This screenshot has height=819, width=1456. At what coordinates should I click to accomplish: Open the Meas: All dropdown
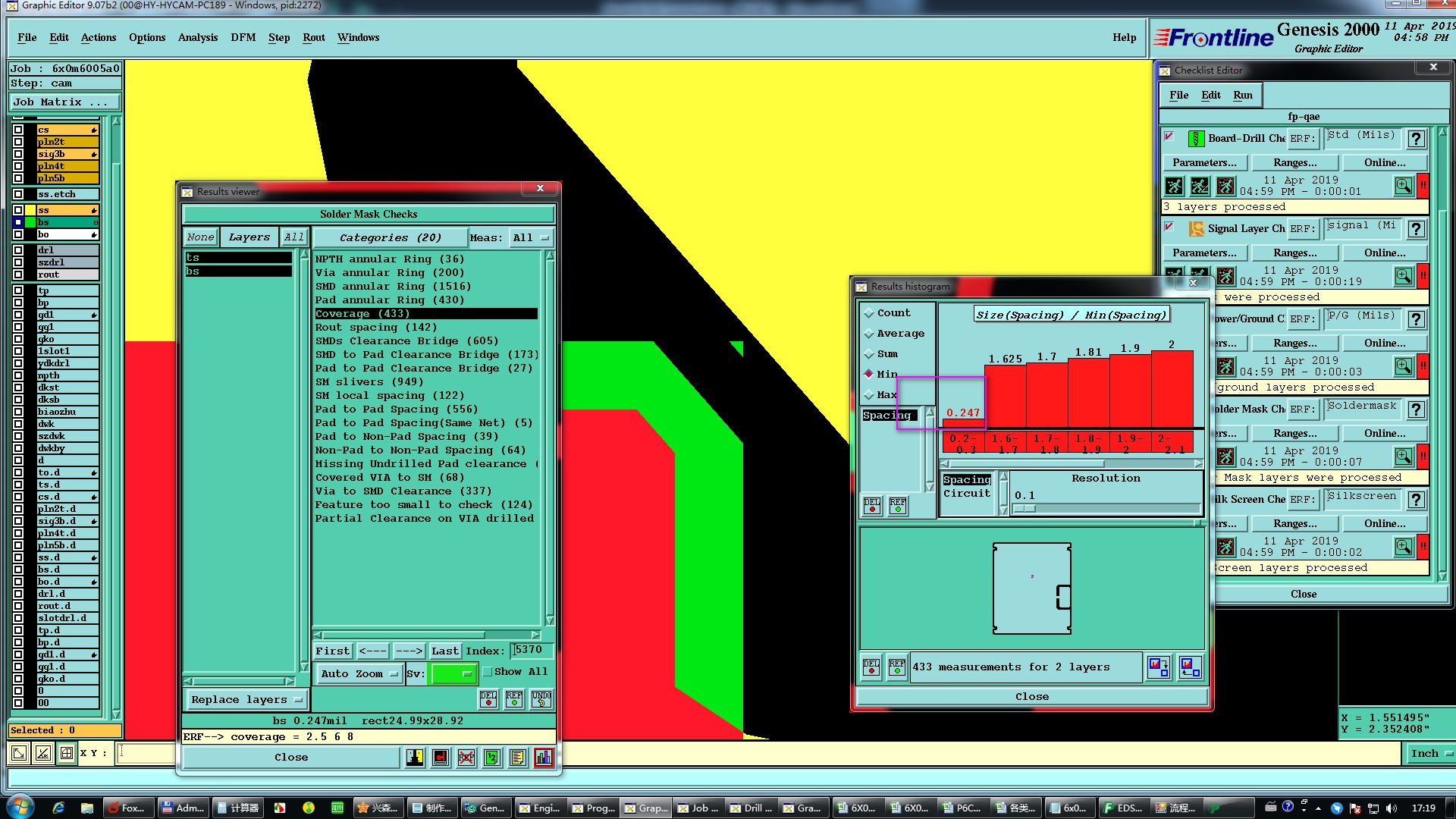(x=530, y=237)
